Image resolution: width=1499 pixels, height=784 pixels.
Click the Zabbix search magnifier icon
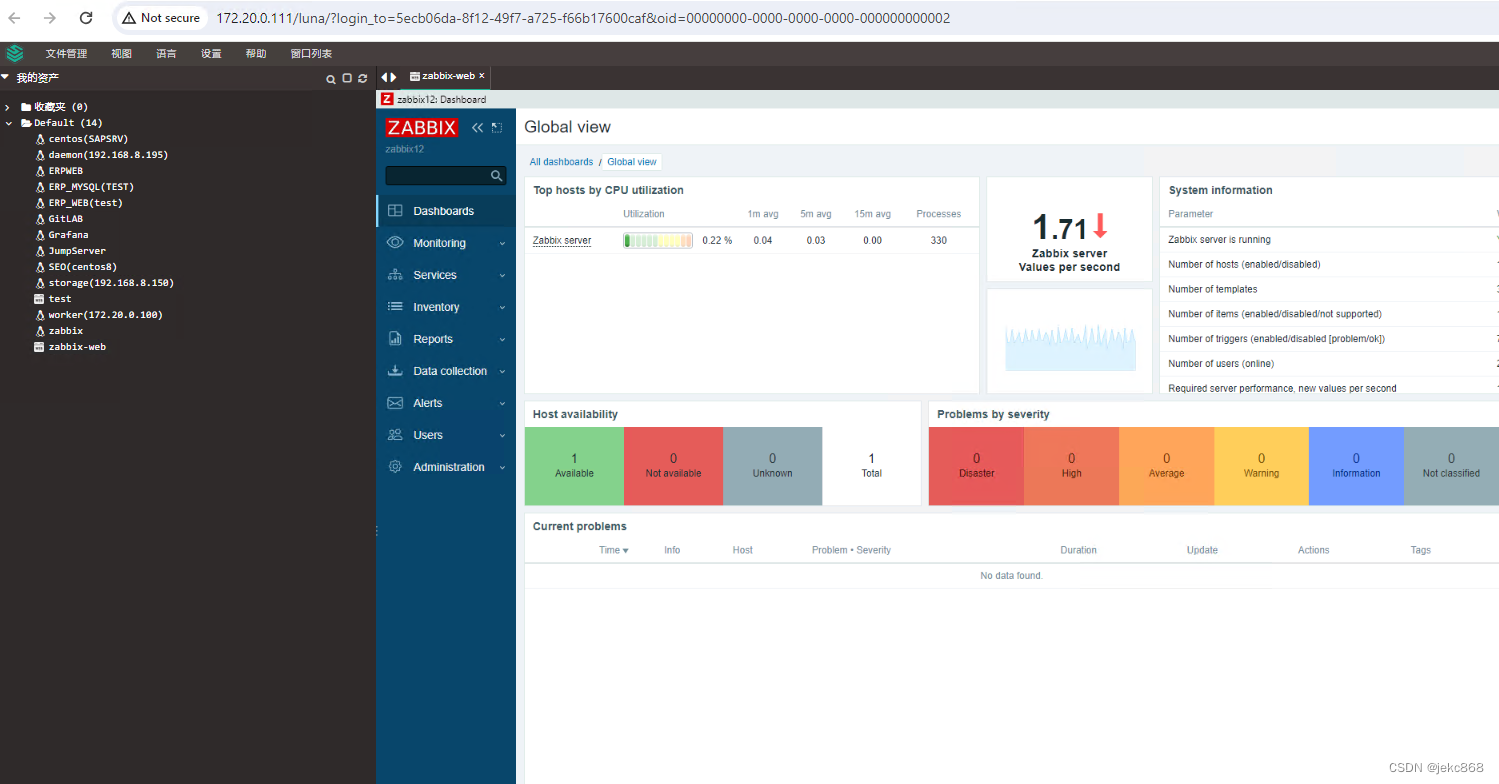(496, 176)
